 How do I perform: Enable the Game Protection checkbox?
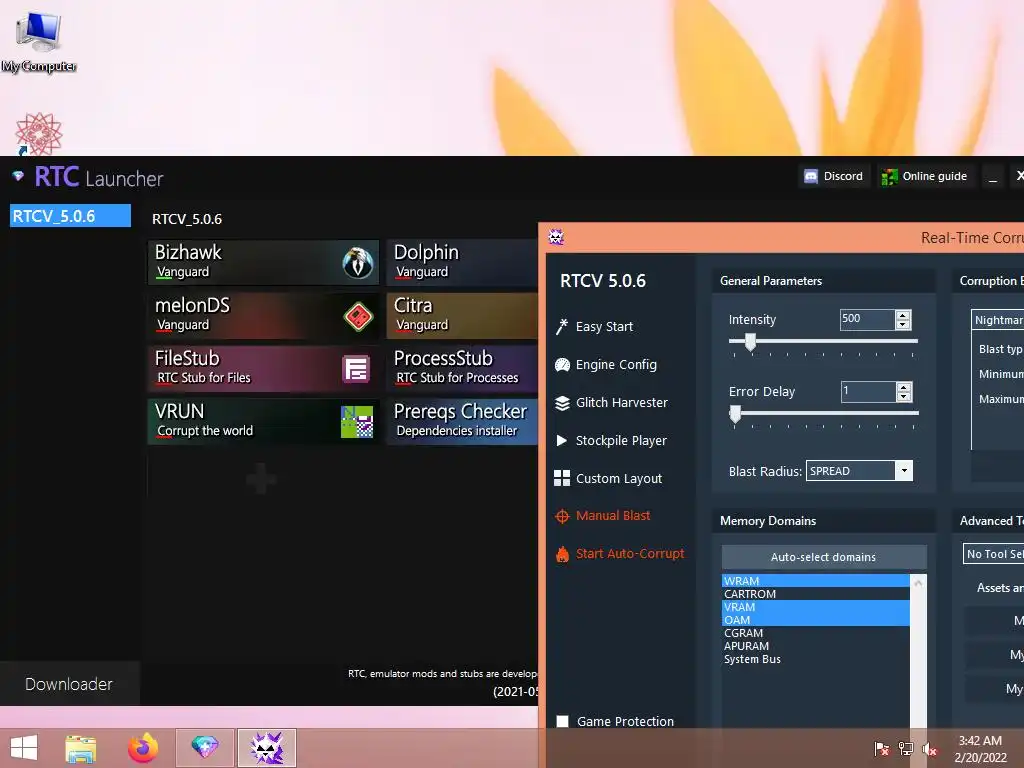click(x=562, y=721)
